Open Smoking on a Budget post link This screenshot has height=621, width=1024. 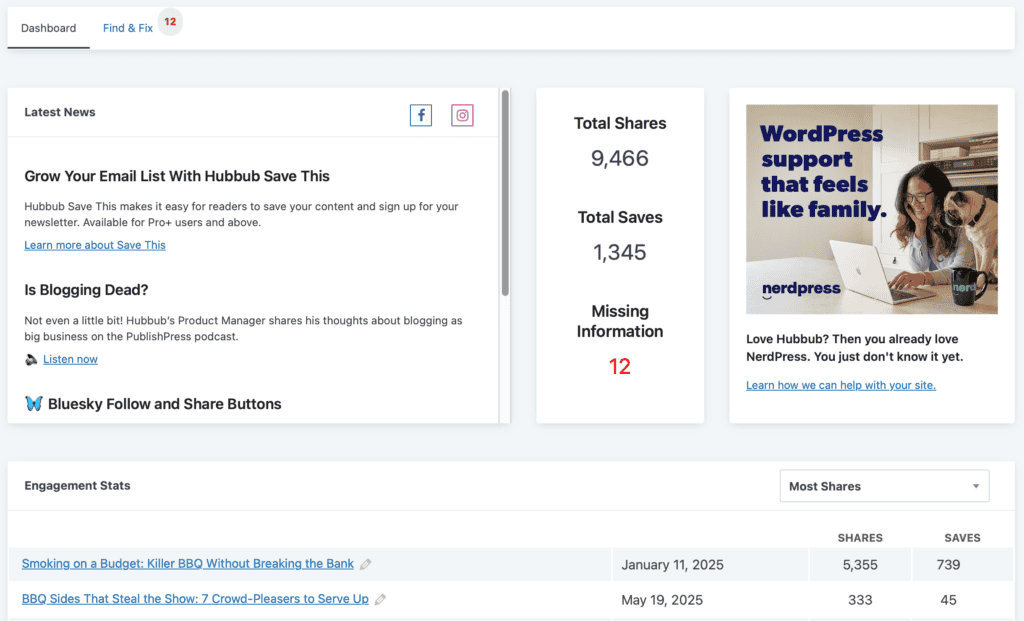[187, 564]
